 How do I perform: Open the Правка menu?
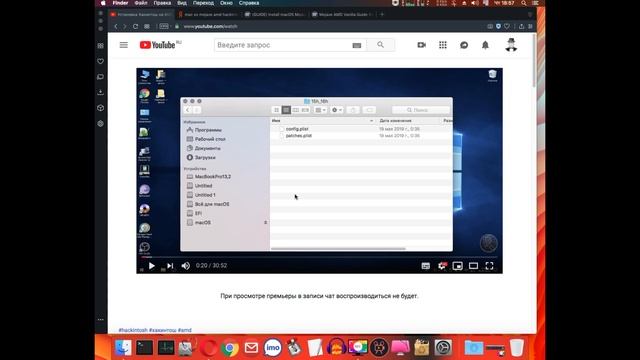pyautogui.click(x=162, y=3)
